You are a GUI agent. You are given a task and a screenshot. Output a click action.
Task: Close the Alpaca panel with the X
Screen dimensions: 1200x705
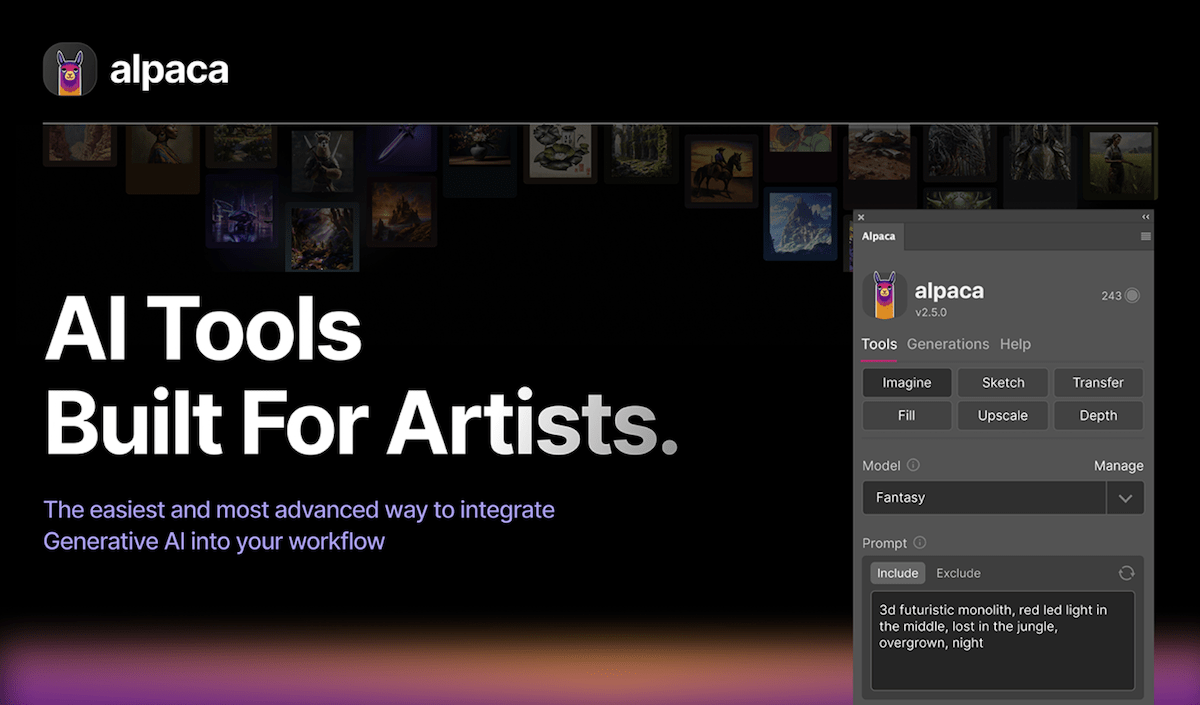[861, 217]
